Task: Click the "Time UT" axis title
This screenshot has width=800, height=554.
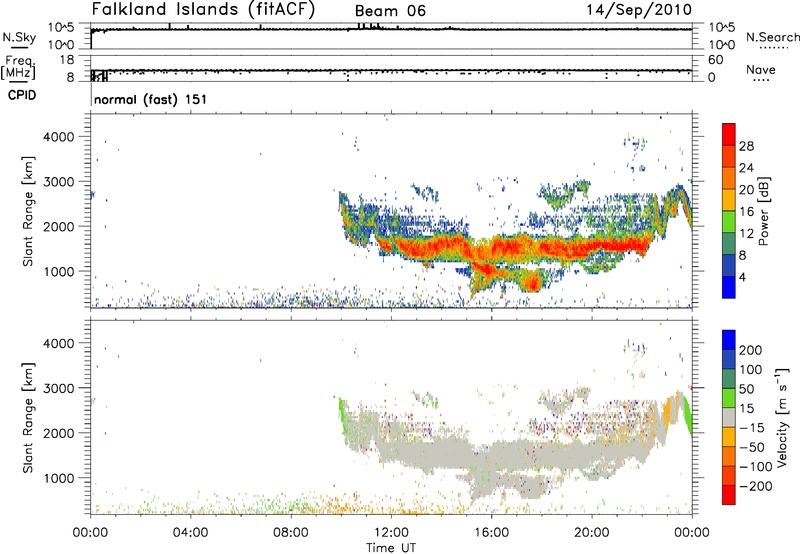Action: [x=391, y=548]
